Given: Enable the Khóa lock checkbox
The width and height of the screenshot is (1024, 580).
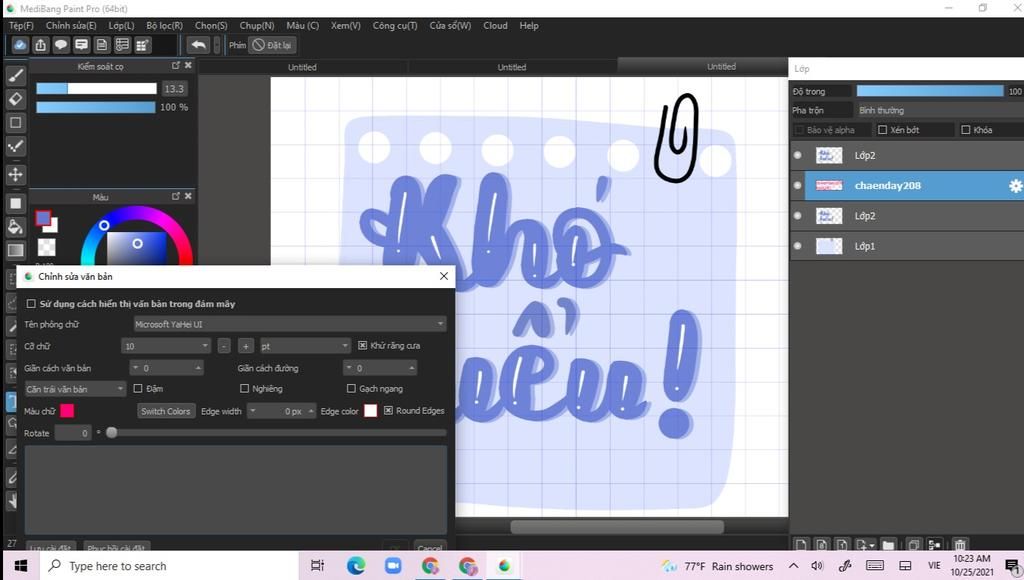Looking at the screenshot, I should click(966, 130).
